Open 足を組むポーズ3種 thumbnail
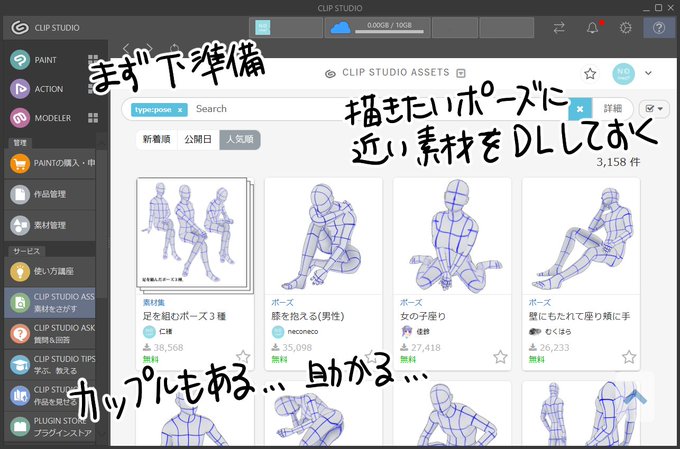This screenshot has height=449, width=680. pyautogui.click(x=194, y=235)
